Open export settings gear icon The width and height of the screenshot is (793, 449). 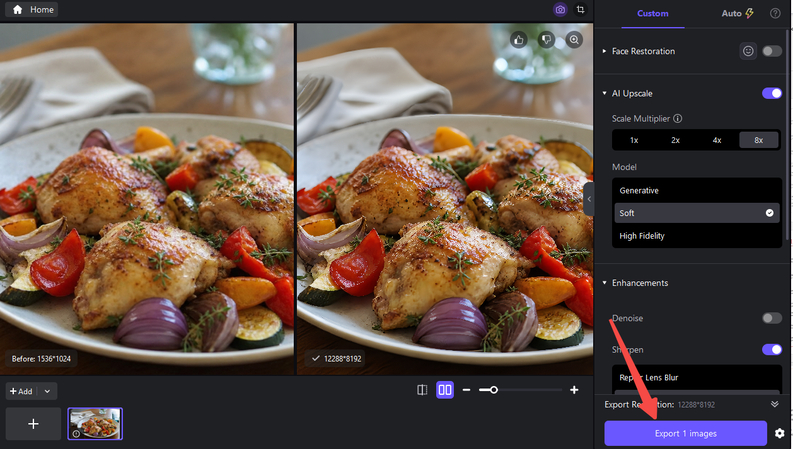(x=779, y=433)
